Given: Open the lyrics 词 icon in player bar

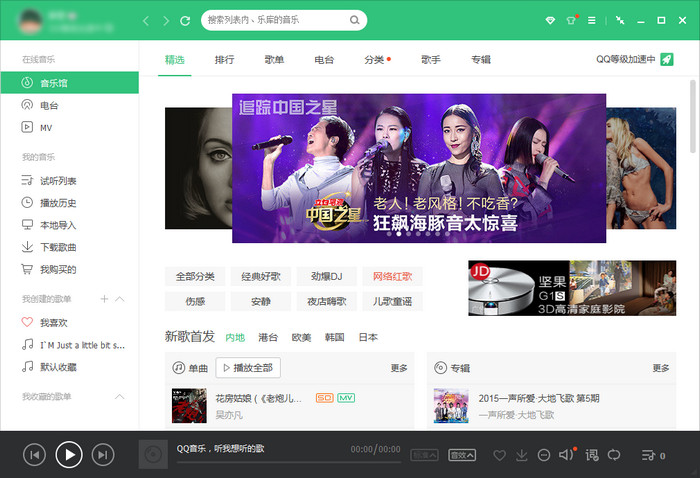Looking at the screenshot, I should (x=591, y=455).
